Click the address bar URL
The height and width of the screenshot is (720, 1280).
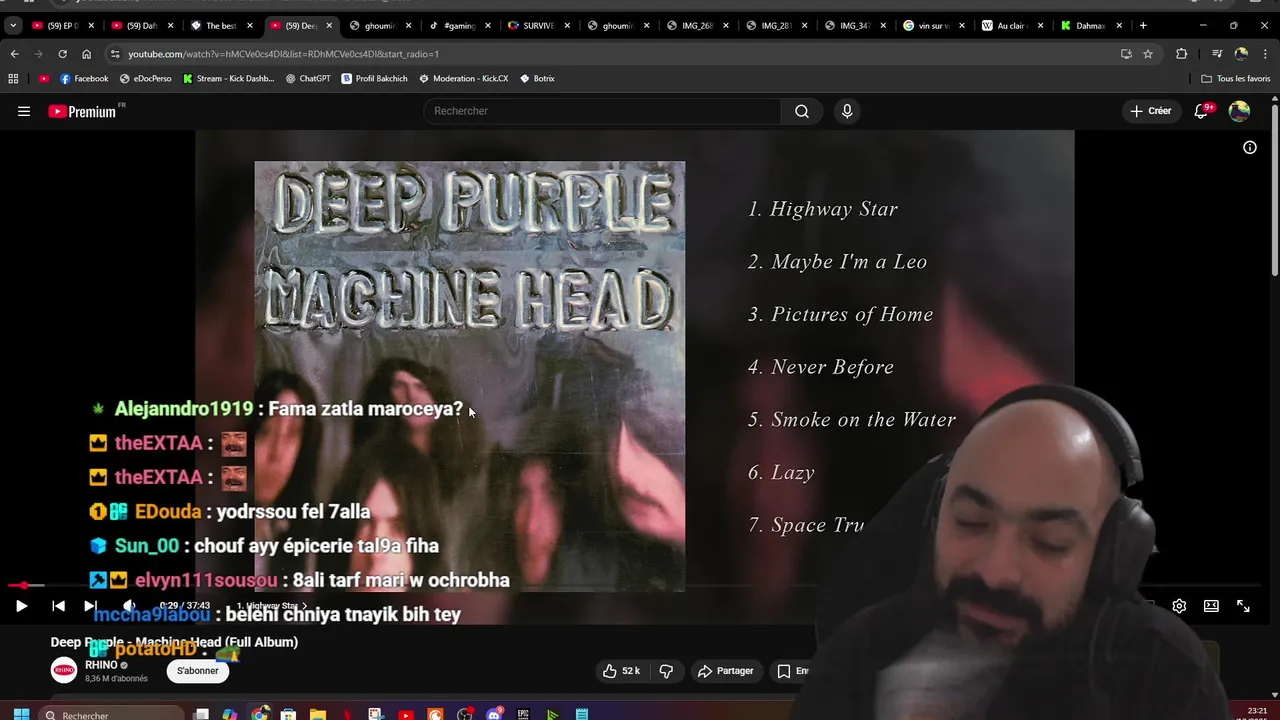point(283,54)
